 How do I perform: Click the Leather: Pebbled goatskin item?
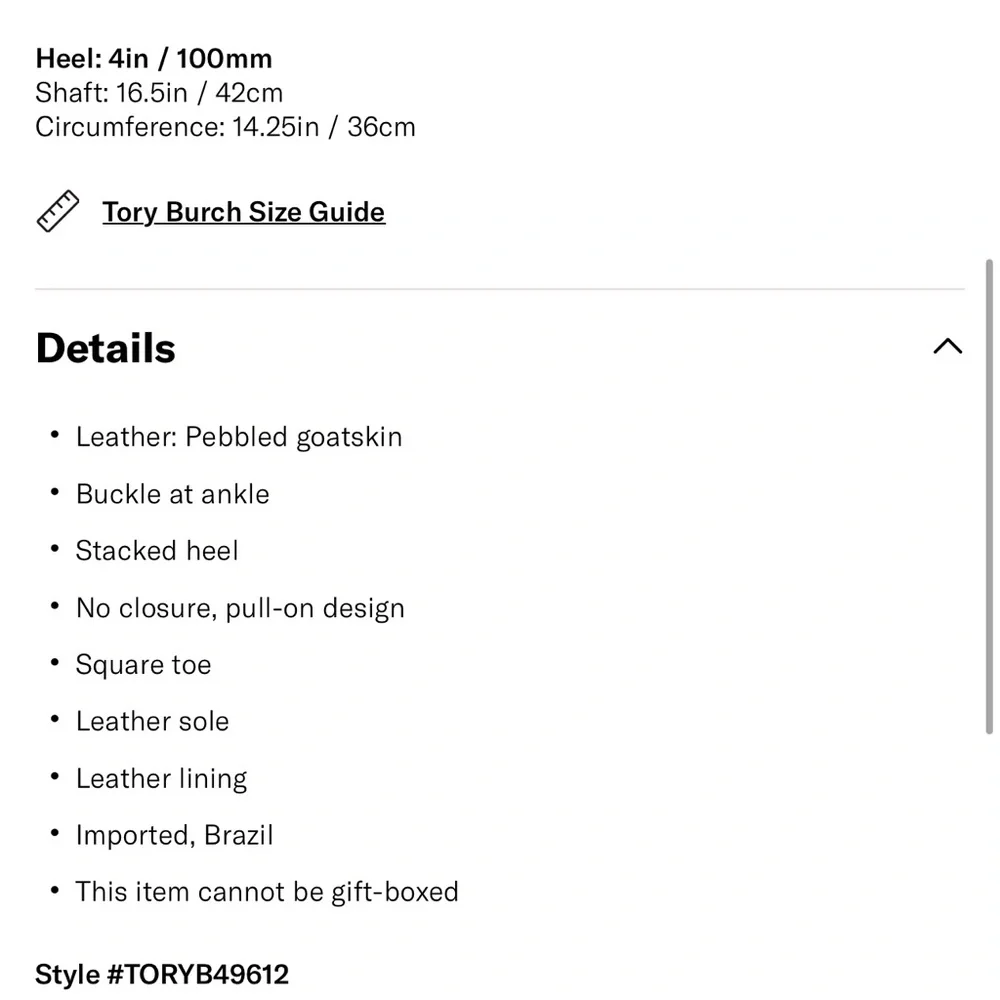coord(239,437)
